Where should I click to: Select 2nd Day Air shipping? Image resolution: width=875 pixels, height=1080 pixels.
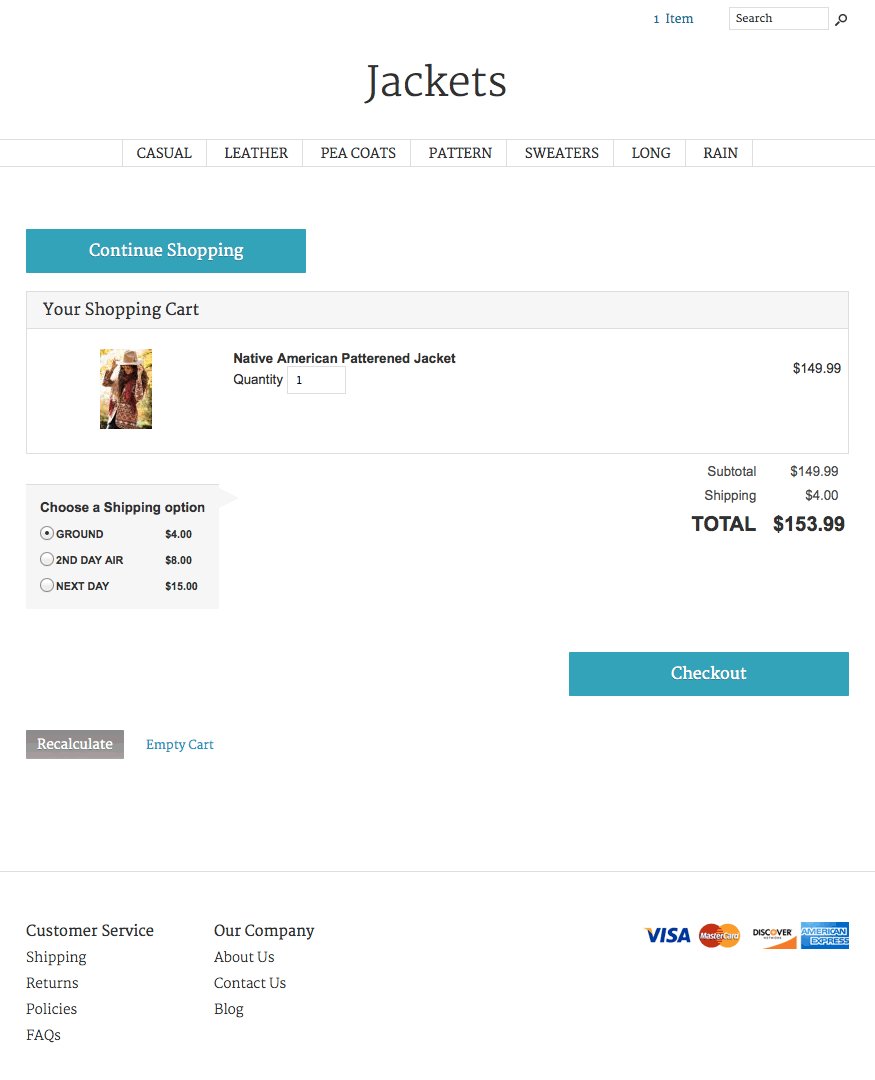(x=47, y=560)
